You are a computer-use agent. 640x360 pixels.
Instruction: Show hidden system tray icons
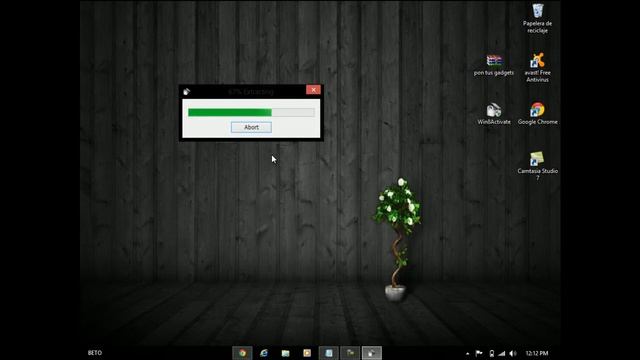467,353
